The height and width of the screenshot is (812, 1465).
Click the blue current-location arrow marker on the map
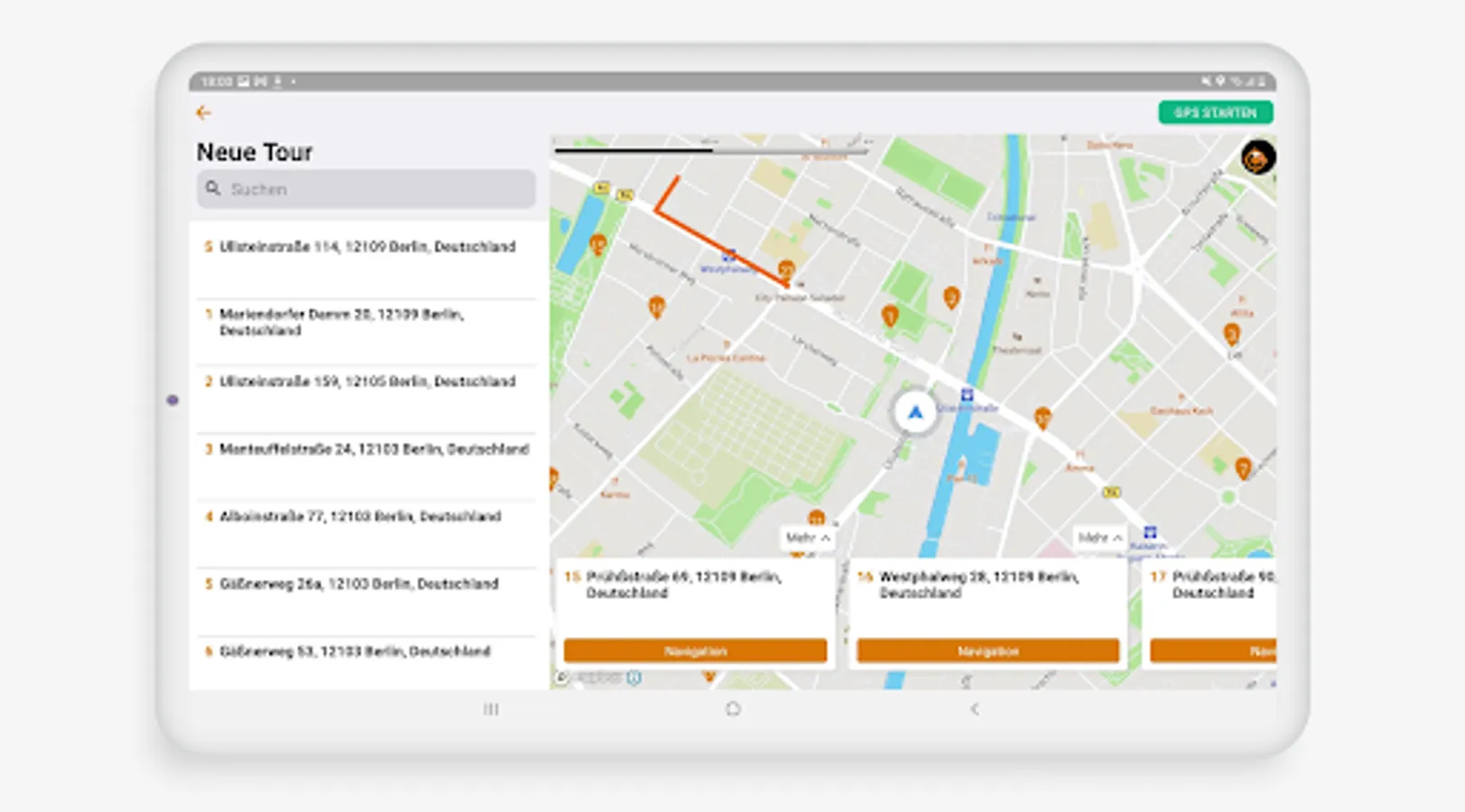click(x=915, y=412)
